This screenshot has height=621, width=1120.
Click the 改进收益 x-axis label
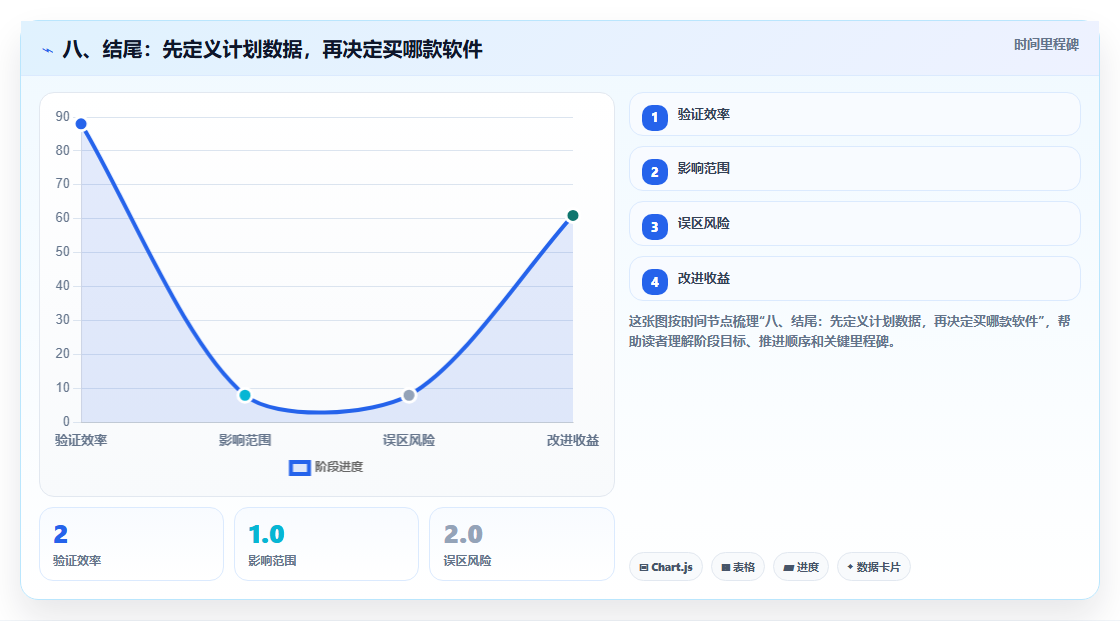click(x=573, y=440)
